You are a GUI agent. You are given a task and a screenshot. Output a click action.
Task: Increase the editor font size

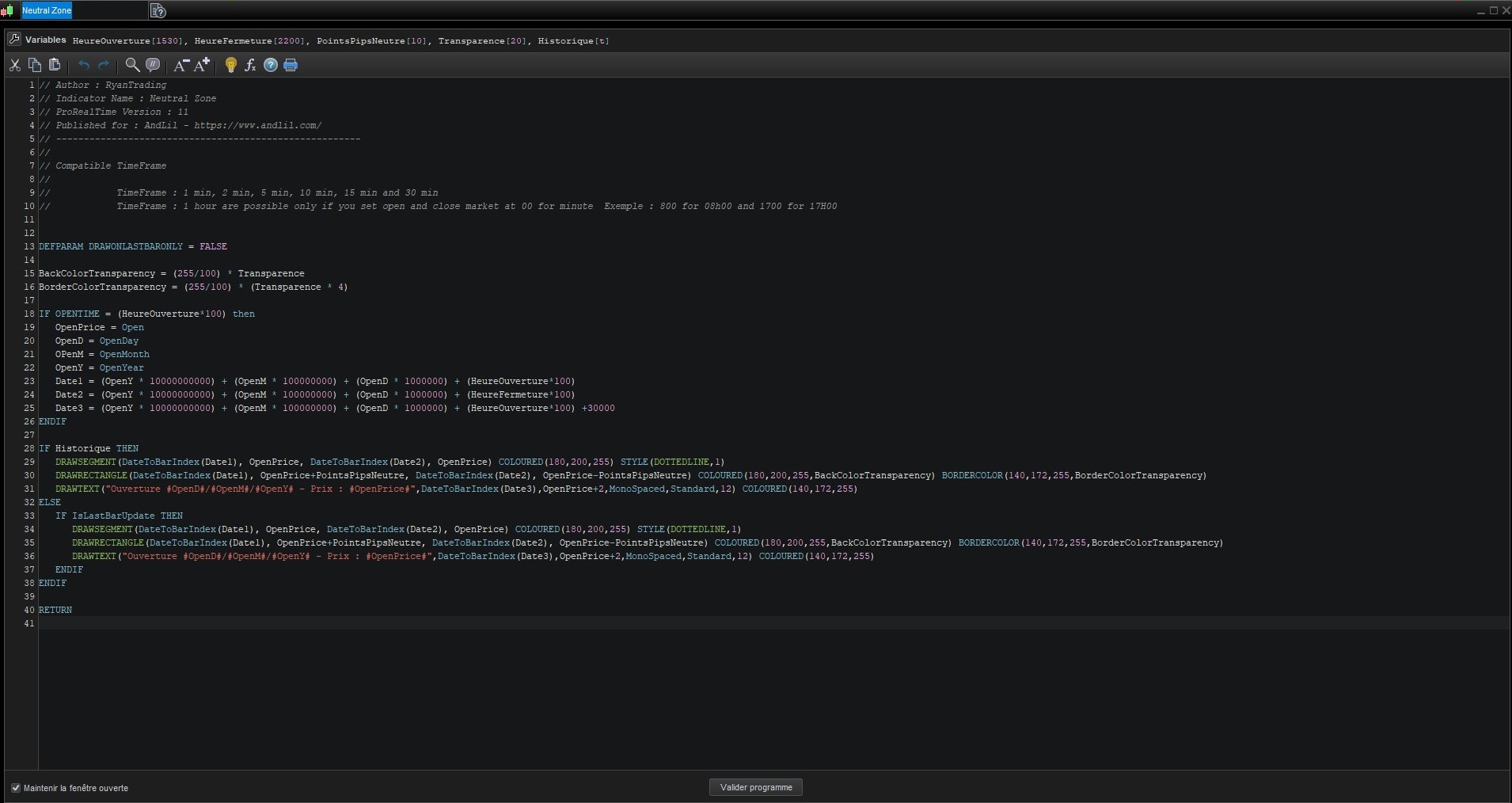[x=202, y=65]
